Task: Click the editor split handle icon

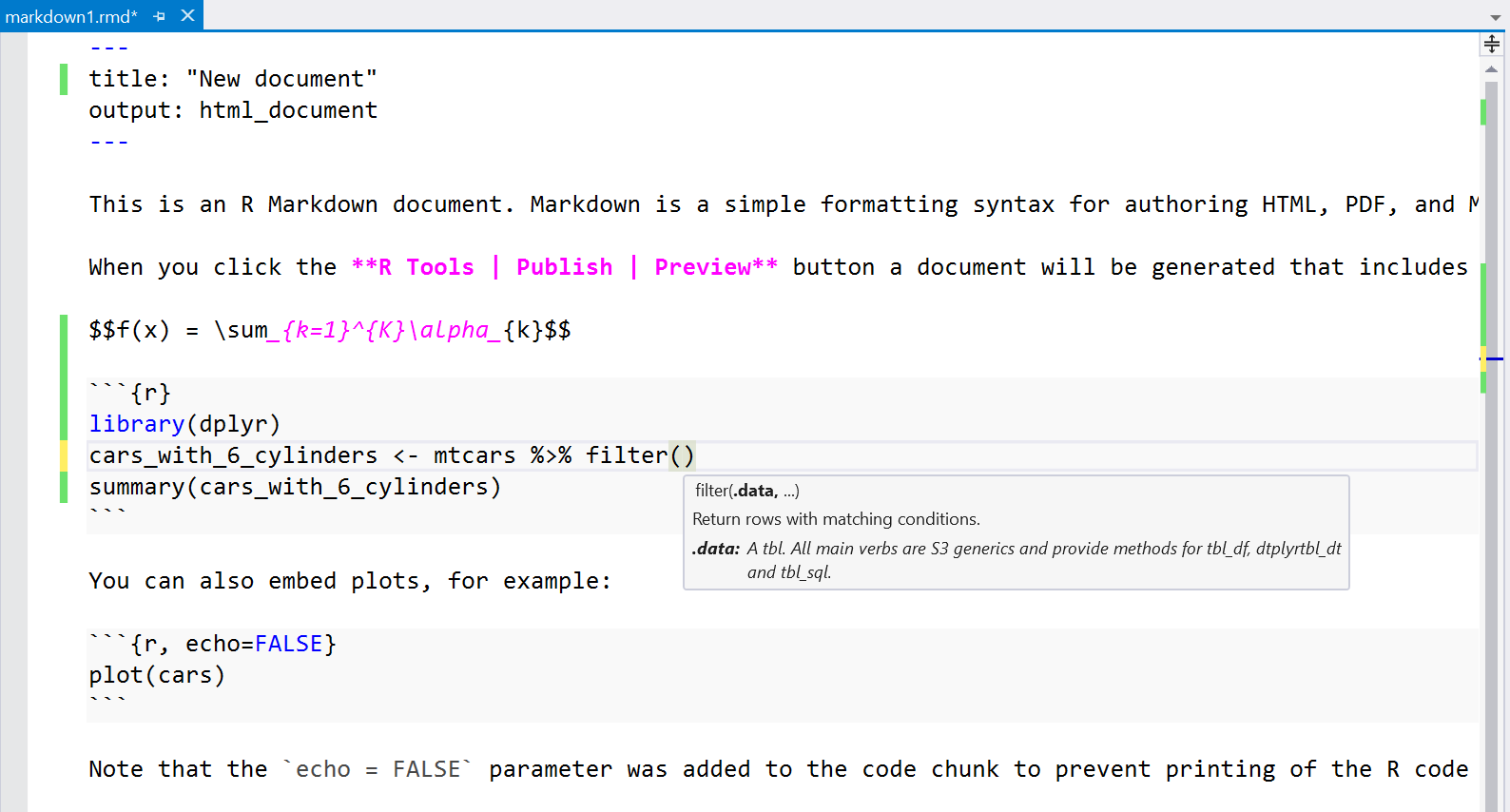Action: (x=1492, y=44)
